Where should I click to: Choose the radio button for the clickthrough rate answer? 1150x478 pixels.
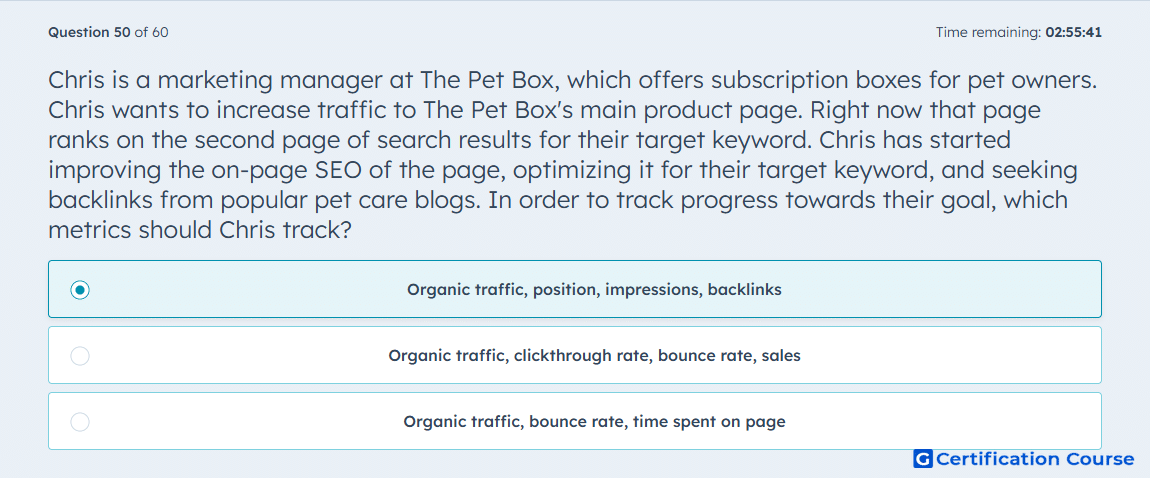pyautogui.click(x=80, y=356)
